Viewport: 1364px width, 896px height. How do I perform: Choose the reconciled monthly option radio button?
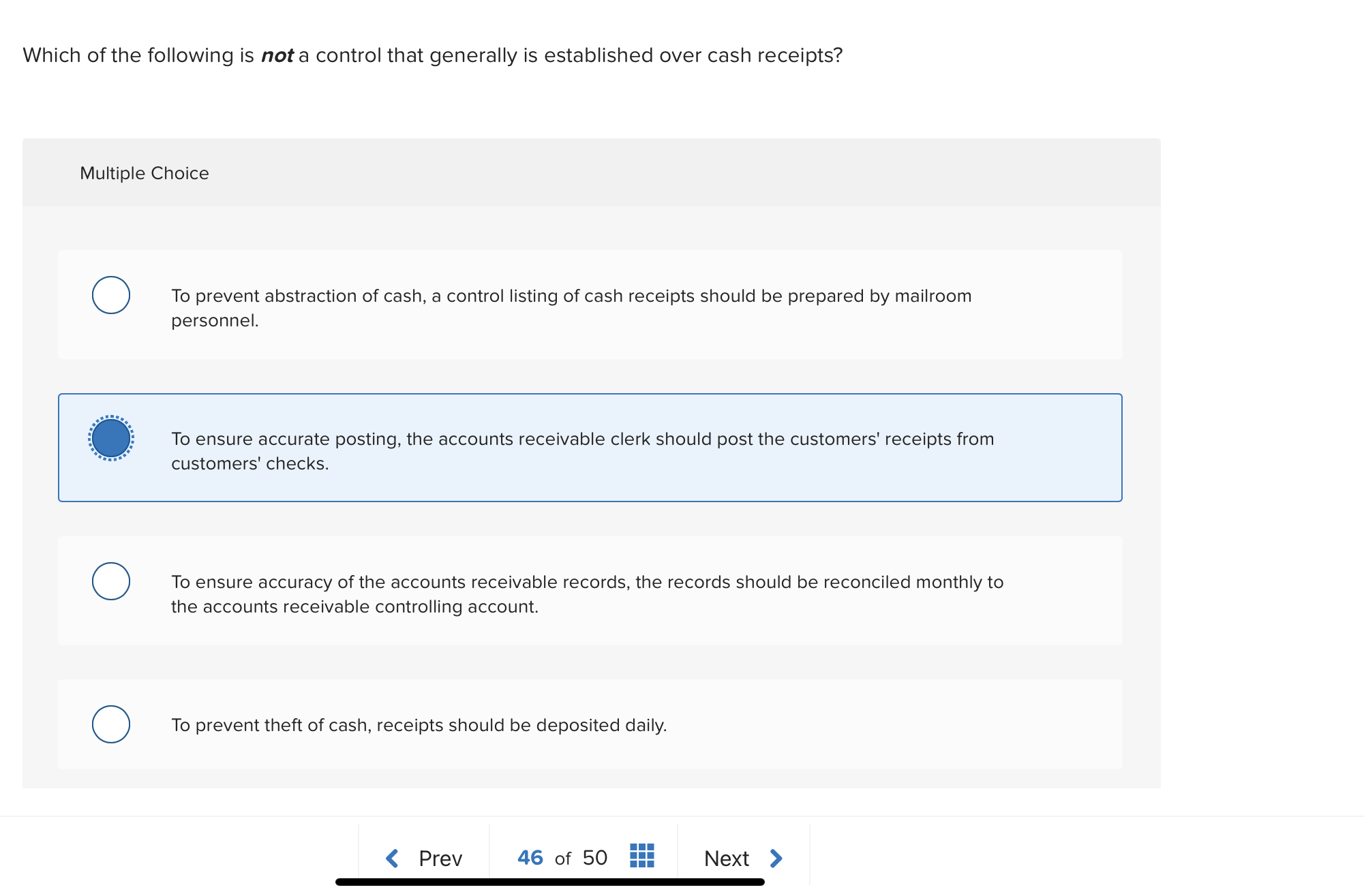111,581
